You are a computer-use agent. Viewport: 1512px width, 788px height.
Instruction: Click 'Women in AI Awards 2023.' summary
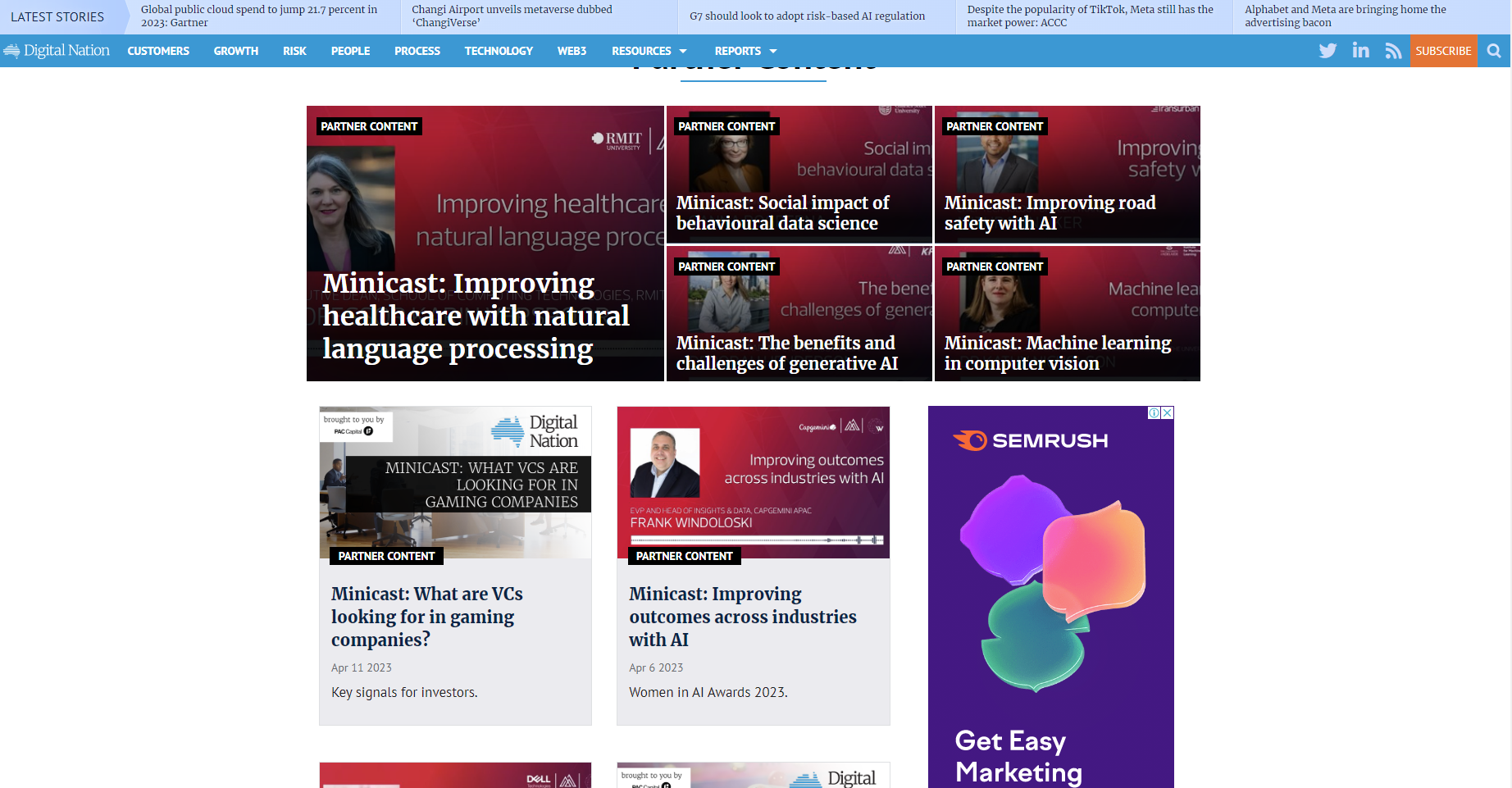708,692
